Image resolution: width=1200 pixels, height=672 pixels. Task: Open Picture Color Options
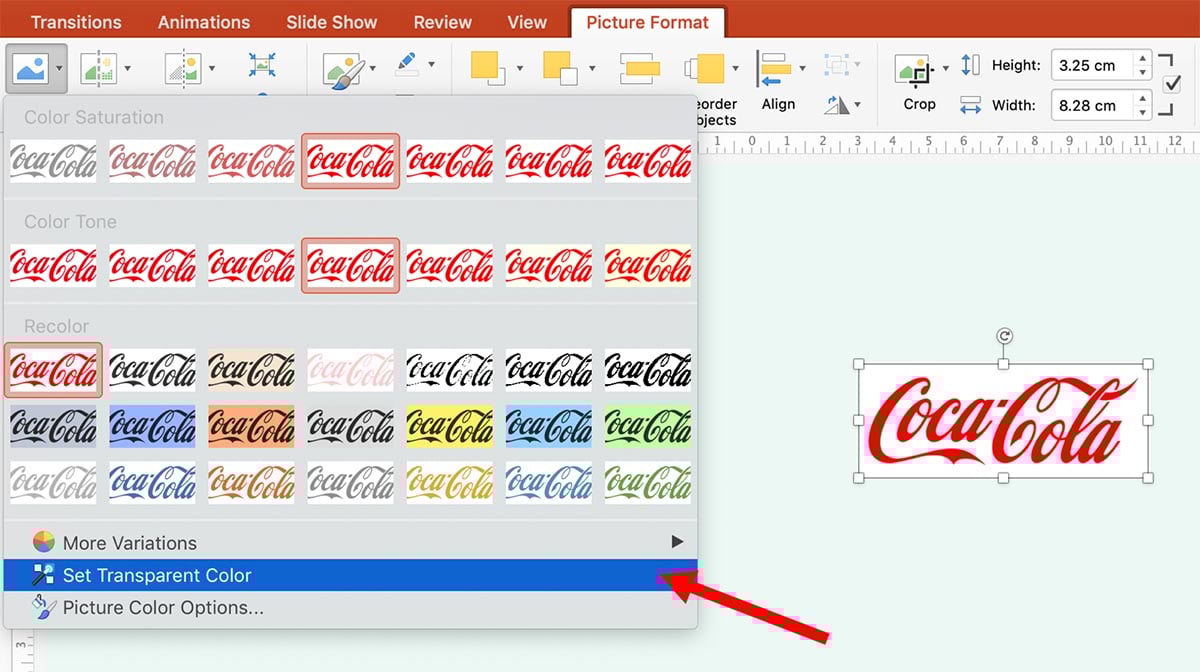(350, 607)
